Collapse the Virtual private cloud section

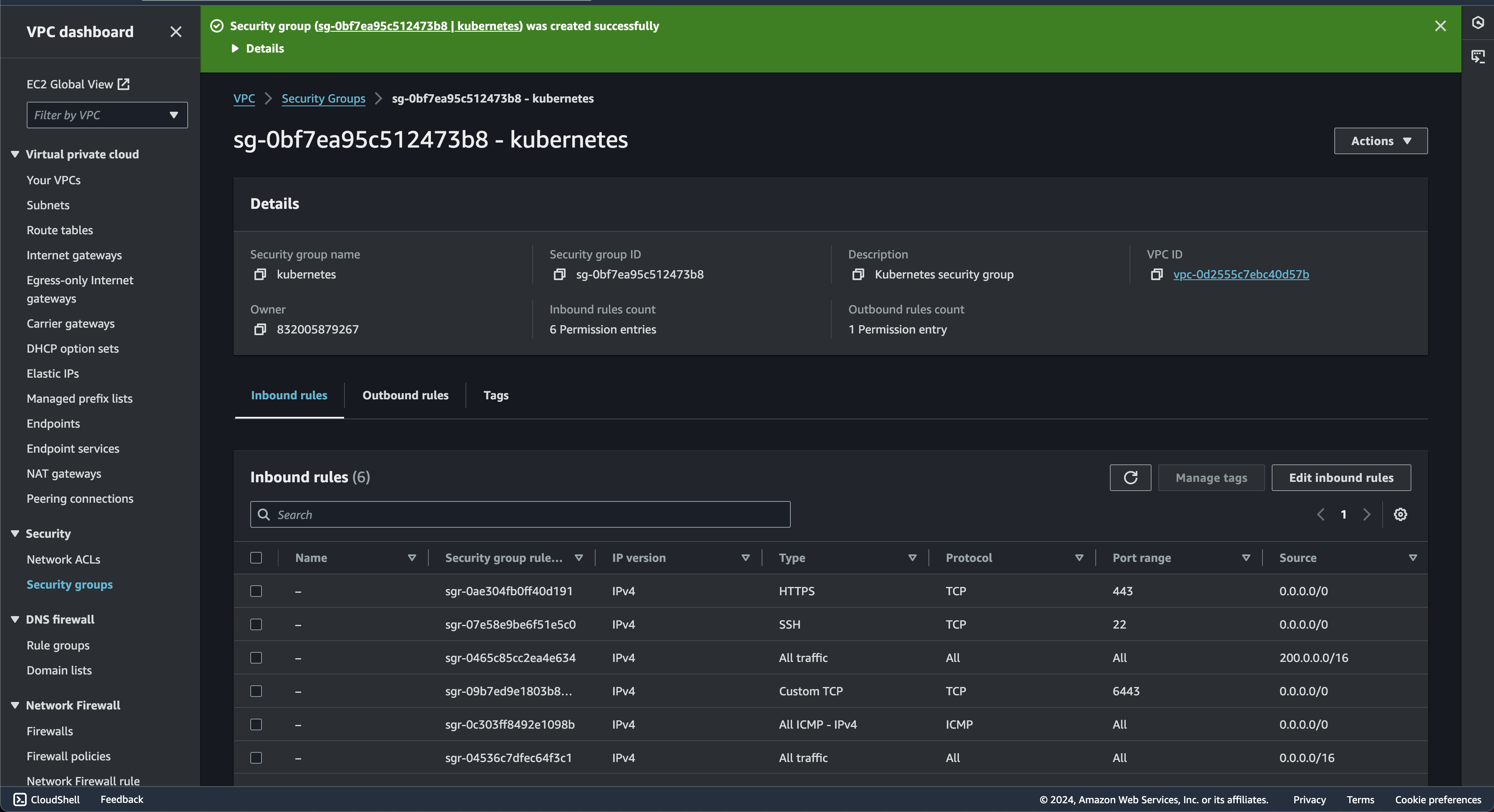click(x=15, y=154)
